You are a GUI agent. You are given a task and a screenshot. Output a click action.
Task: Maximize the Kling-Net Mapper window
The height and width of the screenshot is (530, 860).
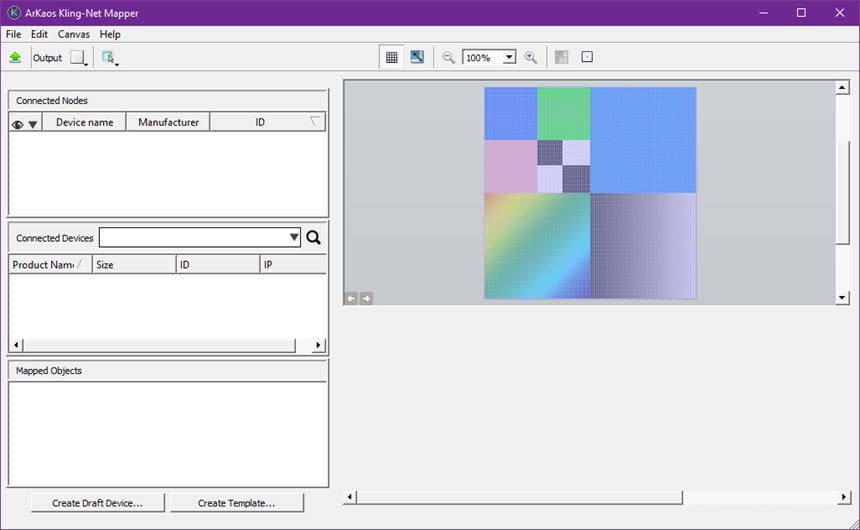click(801, 13)
